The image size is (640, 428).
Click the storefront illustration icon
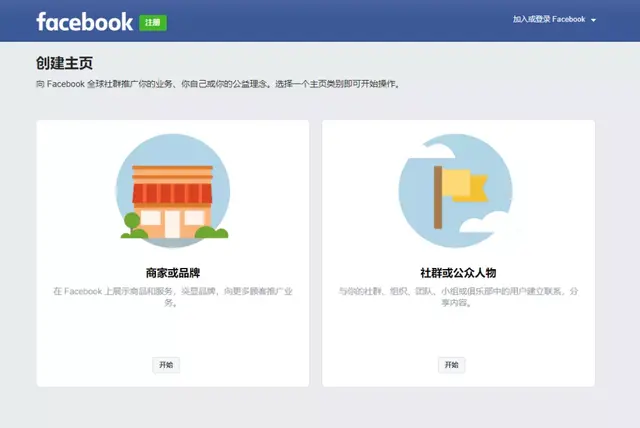173,191
